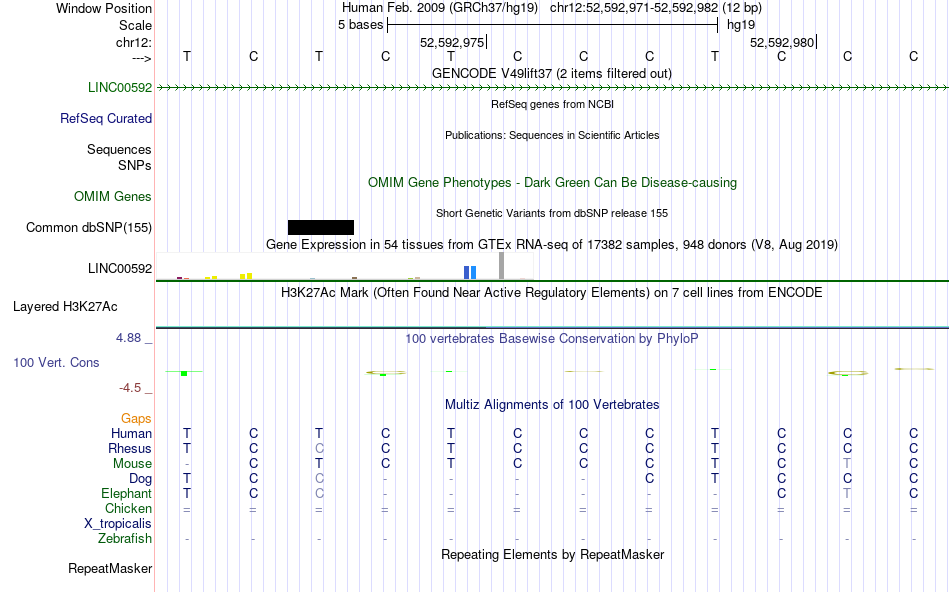Click the SNPs track label
Viewport: 950px width, 592px height.
[135, 165]
